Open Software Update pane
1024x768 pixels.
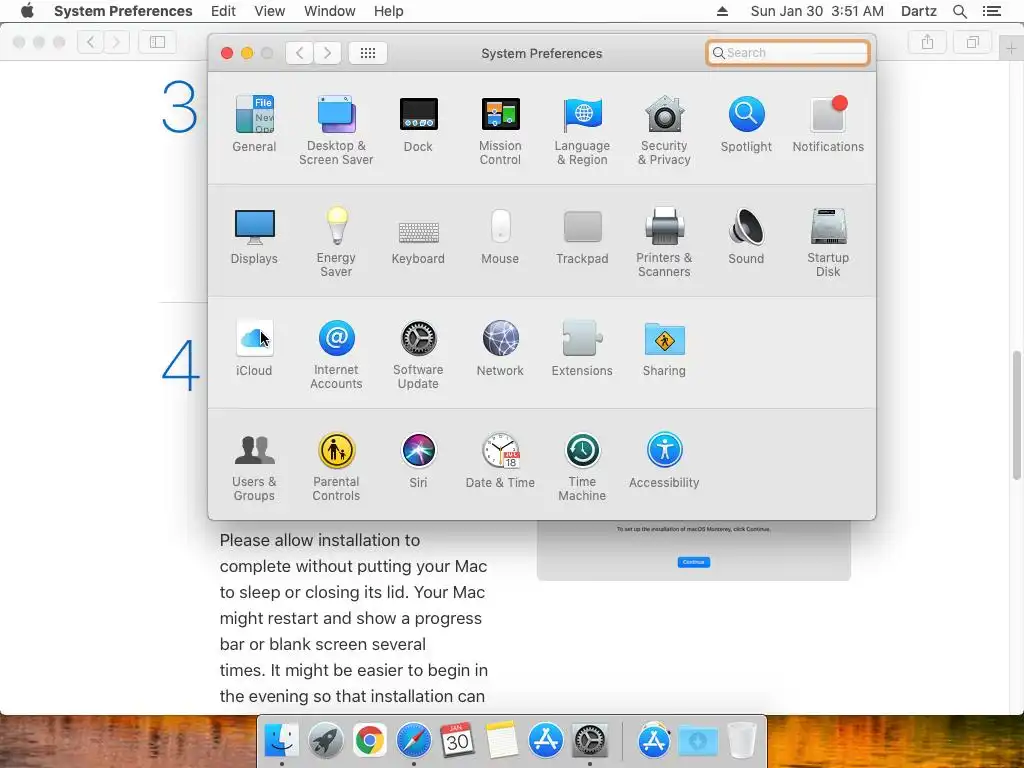pos(418,355)
